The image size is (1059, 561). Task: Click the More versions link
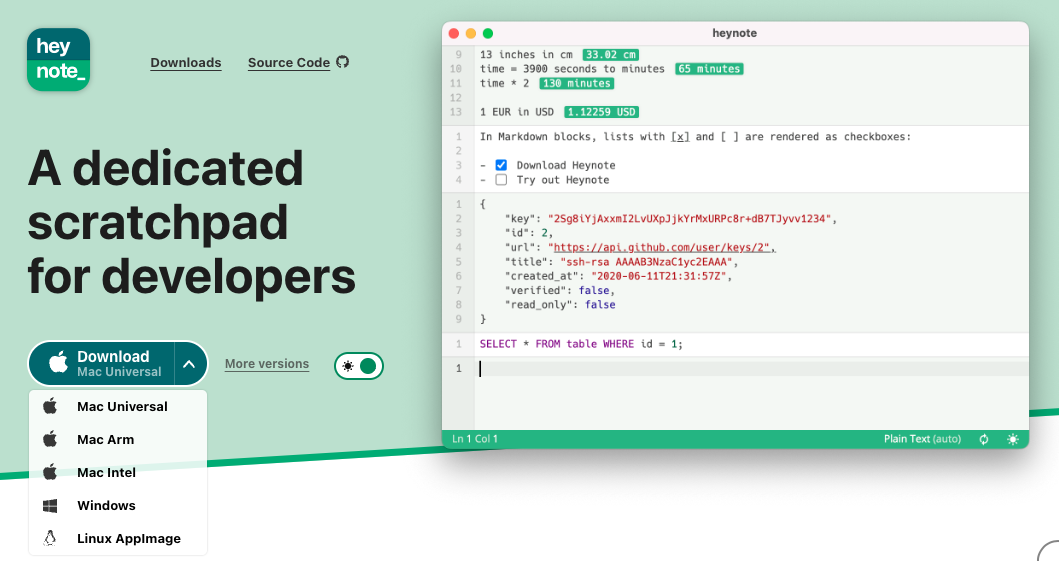coord(267,364)
